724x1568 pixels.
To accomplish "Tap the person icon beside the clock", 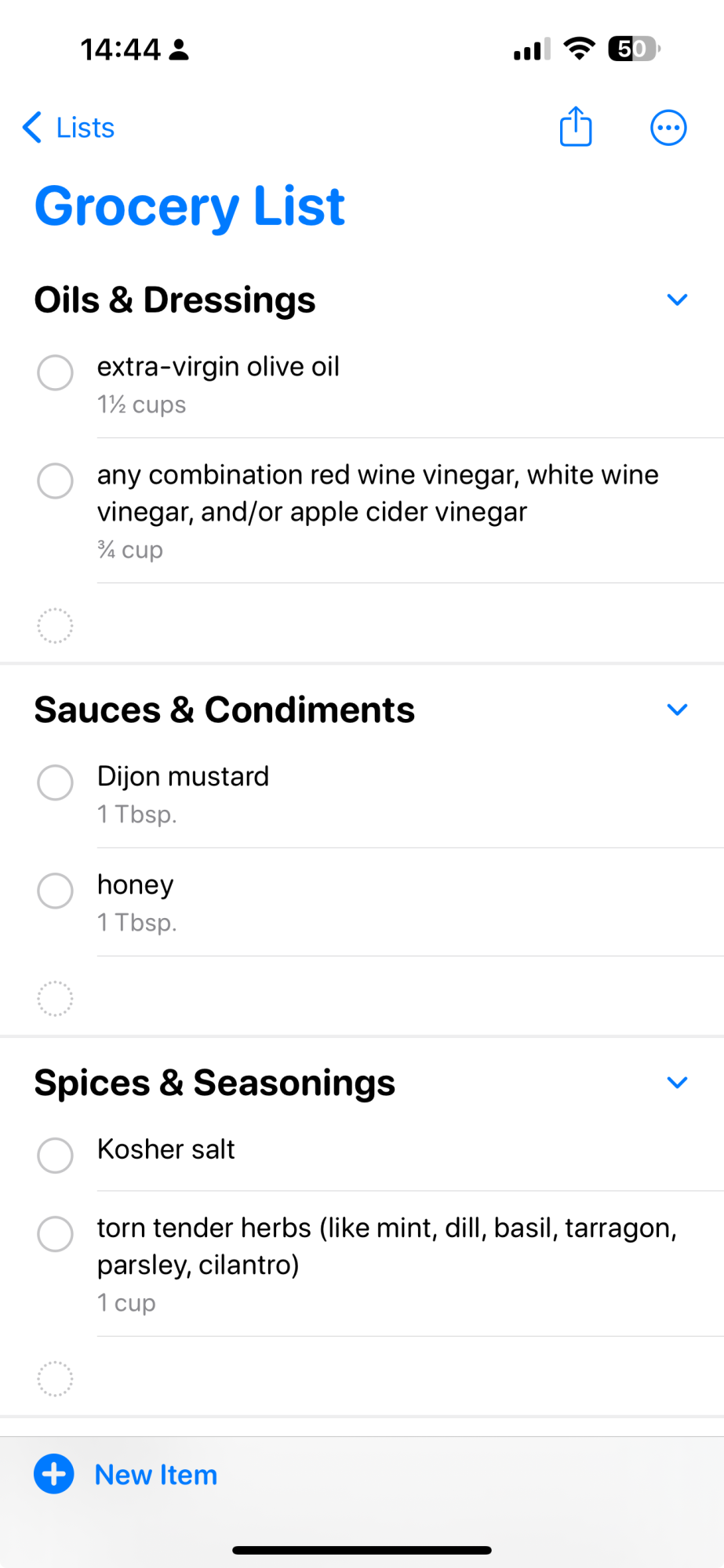I will (179, 49).
